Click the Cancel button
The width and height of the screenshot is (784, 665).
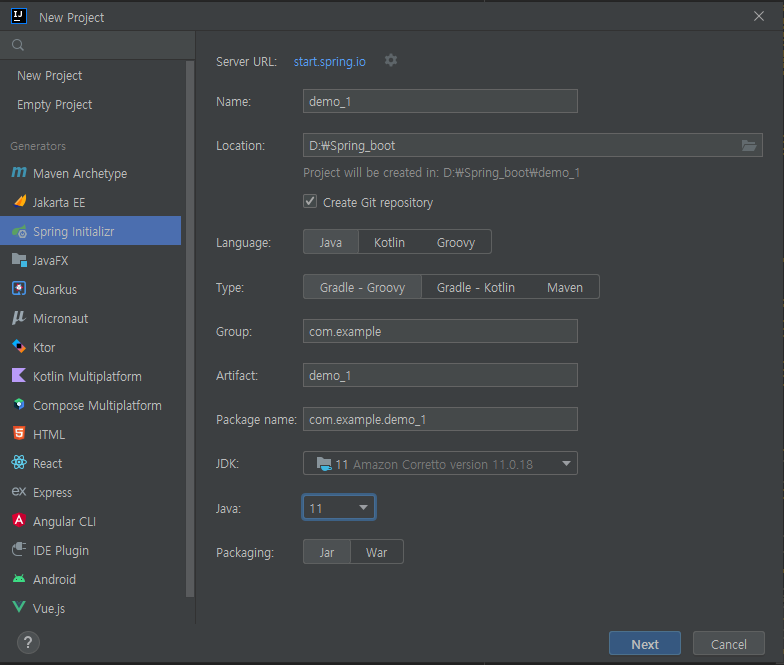728,644
